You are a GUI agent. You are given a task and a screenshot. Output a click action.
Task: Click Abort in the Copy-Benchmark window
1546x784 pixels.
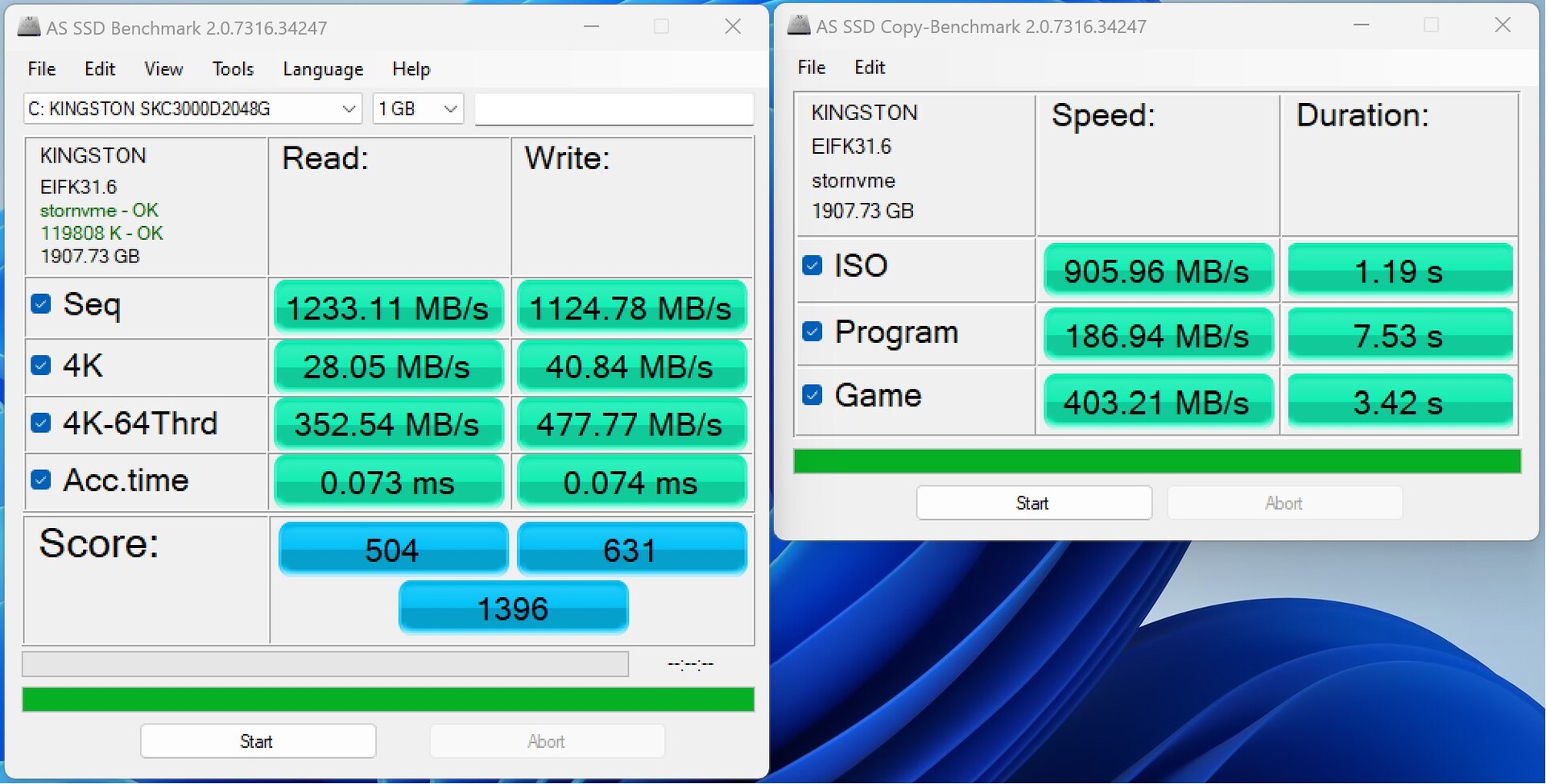click(1284, 503)
